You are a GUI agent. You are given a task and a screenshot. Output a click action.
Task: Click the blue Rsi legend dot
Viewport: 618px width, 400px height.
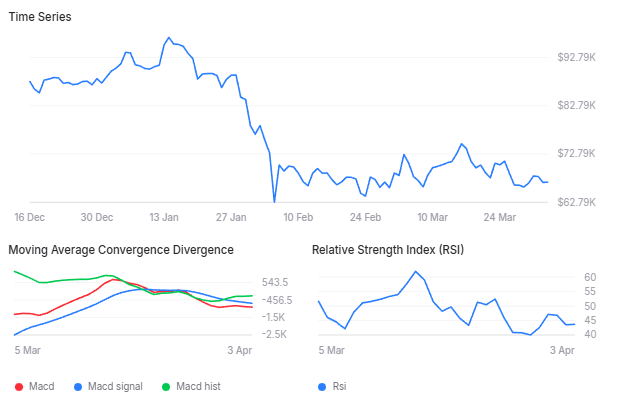(x=320, y=386)
